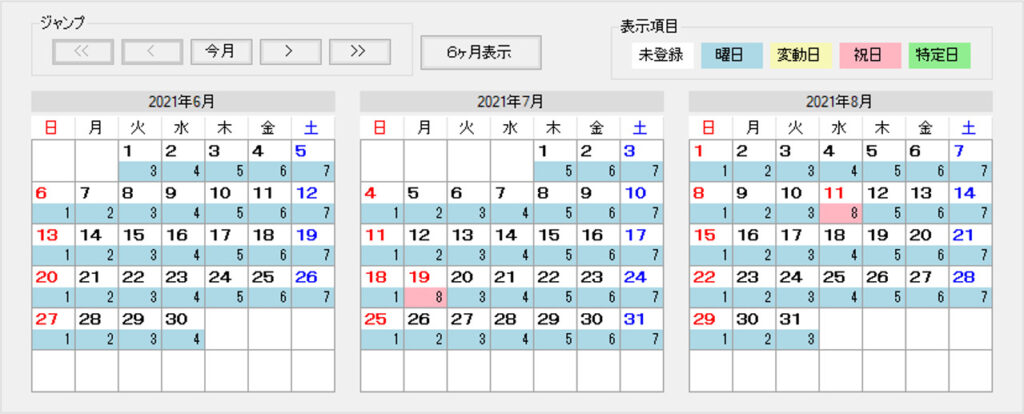This screenshot has width=1024, height=414.
Task: Select June 30 in the calendar
Action: tap(182, 326)
